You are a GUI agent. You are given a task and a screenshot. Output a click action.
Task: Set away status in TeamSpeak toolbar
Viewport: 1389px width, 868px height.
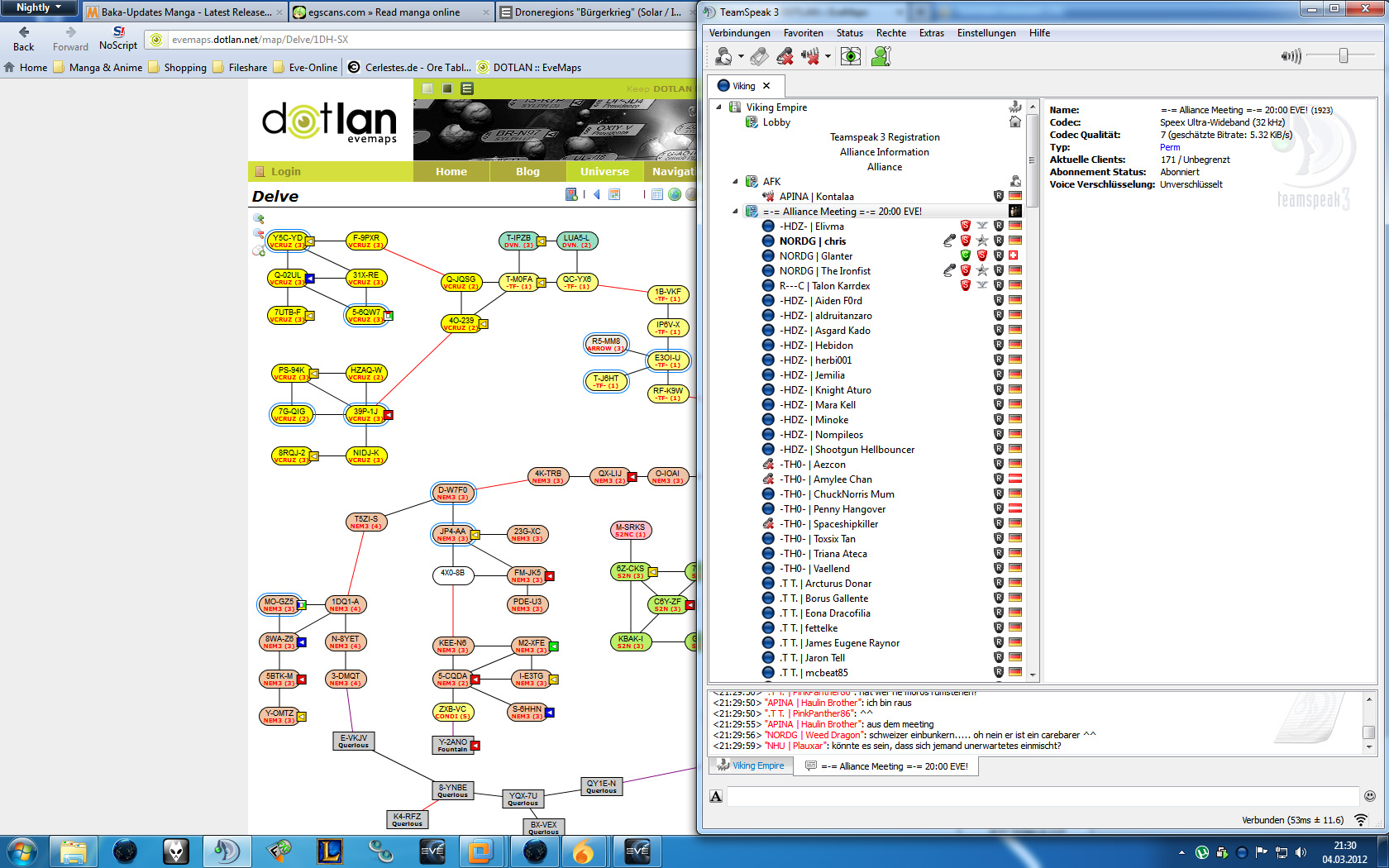click(x=723, y=56)
